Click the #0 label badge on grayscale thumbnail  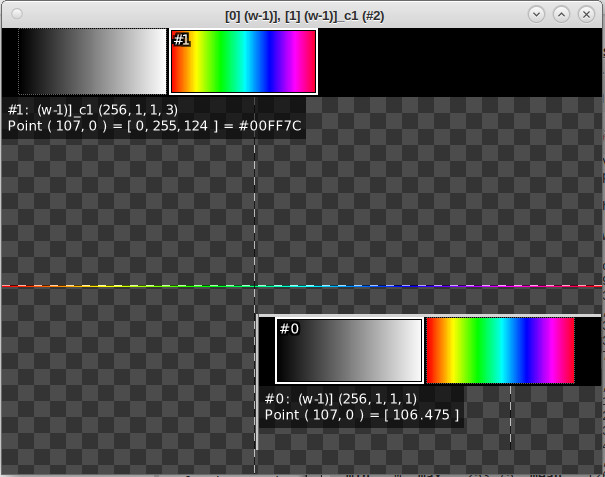coord(288,329)
